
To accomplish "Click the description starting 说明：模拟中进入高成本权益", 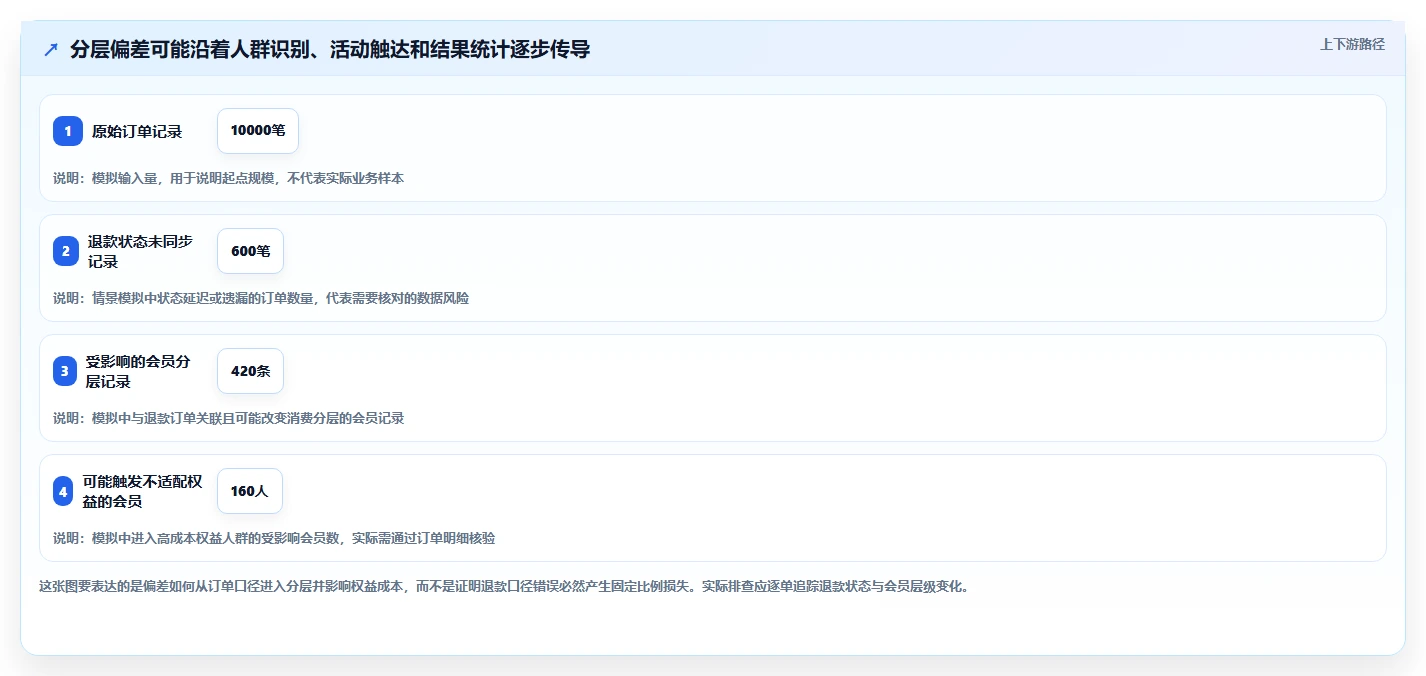I will [274, 538].
